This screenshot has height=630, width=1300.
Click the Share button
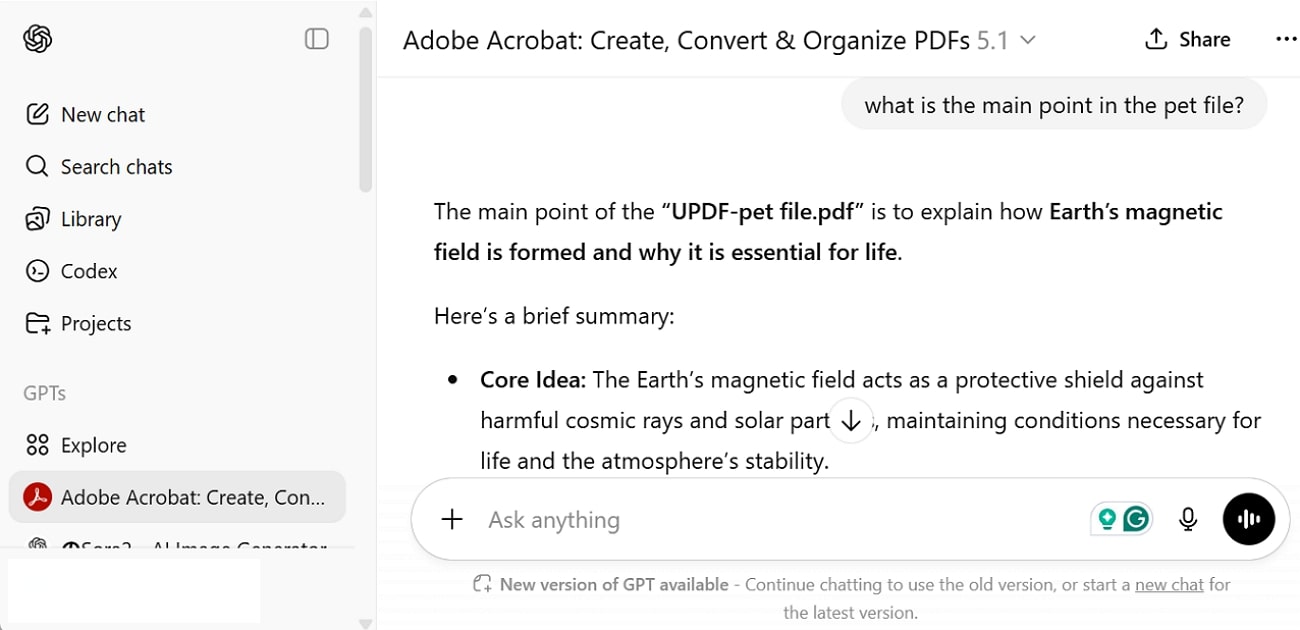click(1188, 39)
